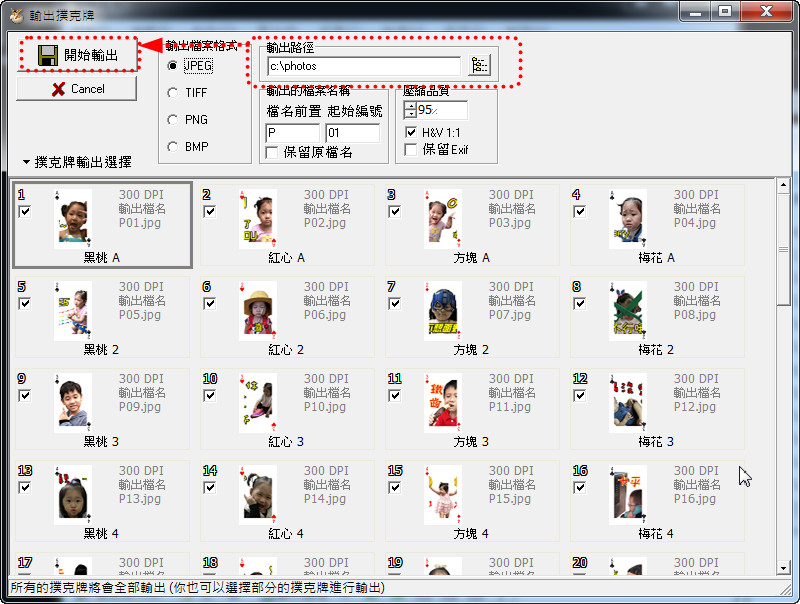Click the P11.jpg filename text
The width and height of the screenshot is (800, 604).
[510, 407]
